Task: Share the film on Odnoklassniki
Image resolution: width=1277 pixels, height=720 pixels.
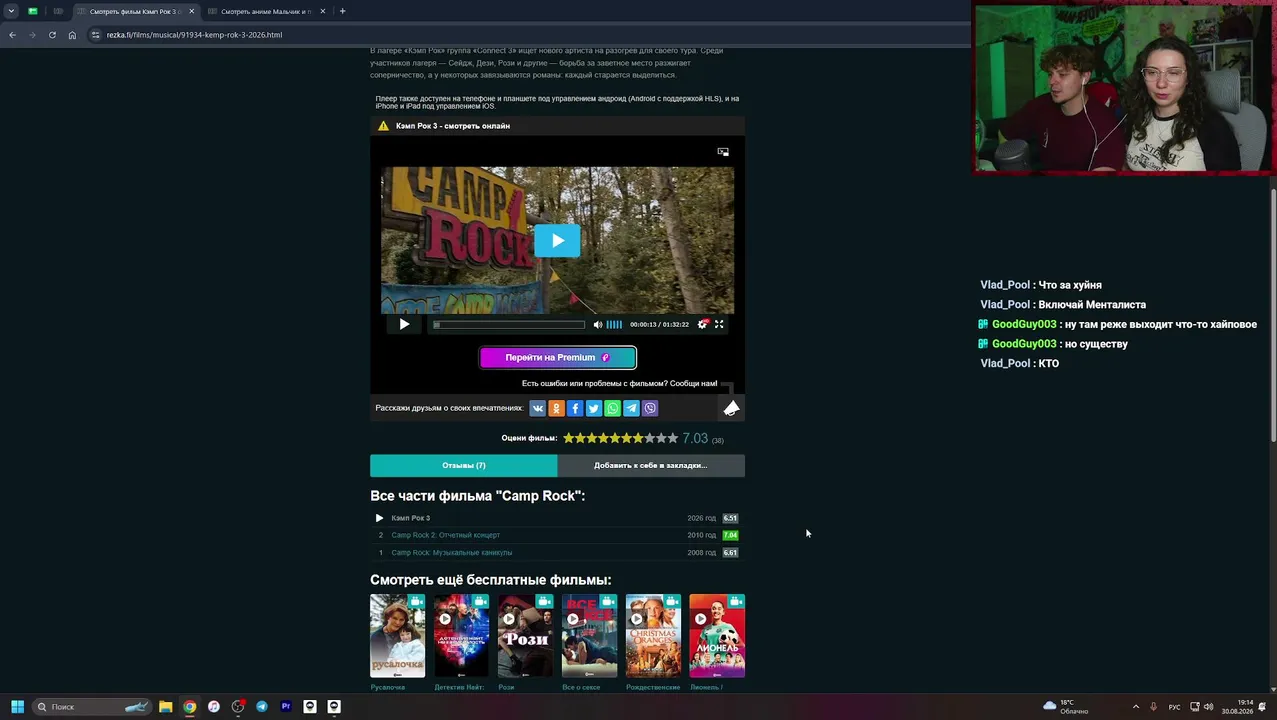Action: (x=556, y=408)
